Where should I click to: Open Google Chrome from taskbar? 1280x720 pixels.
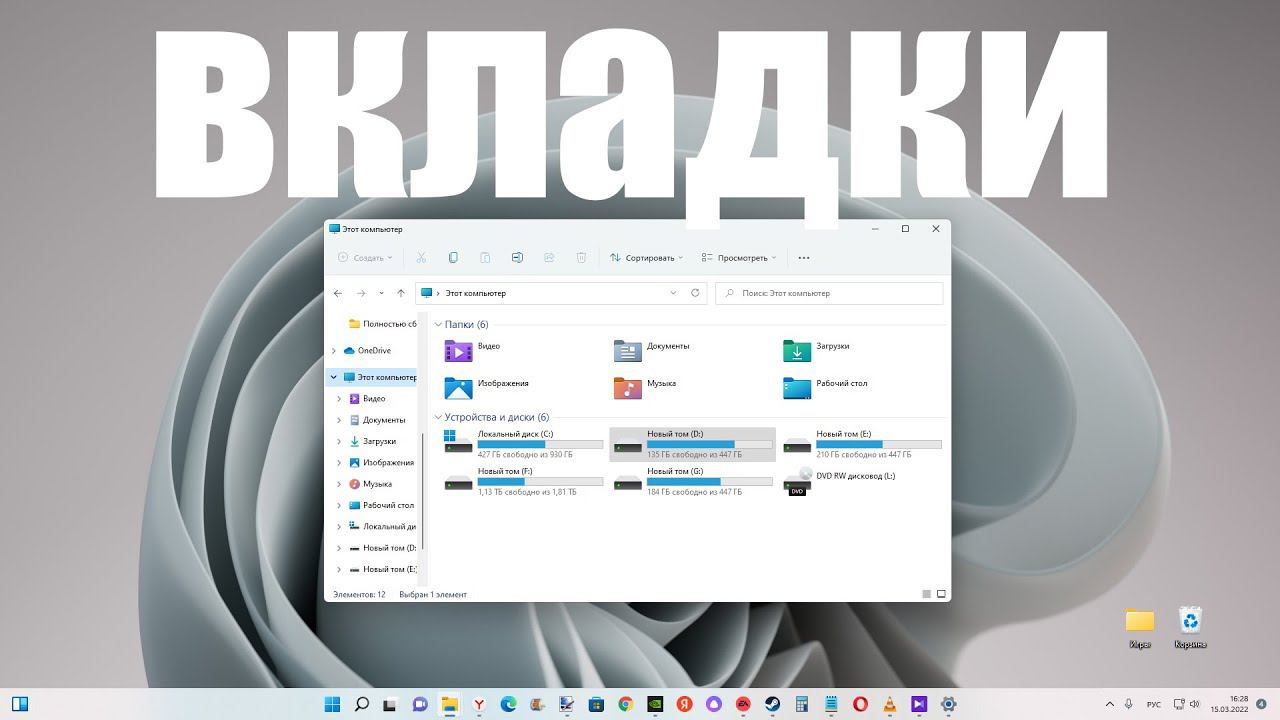coord(626,704)
